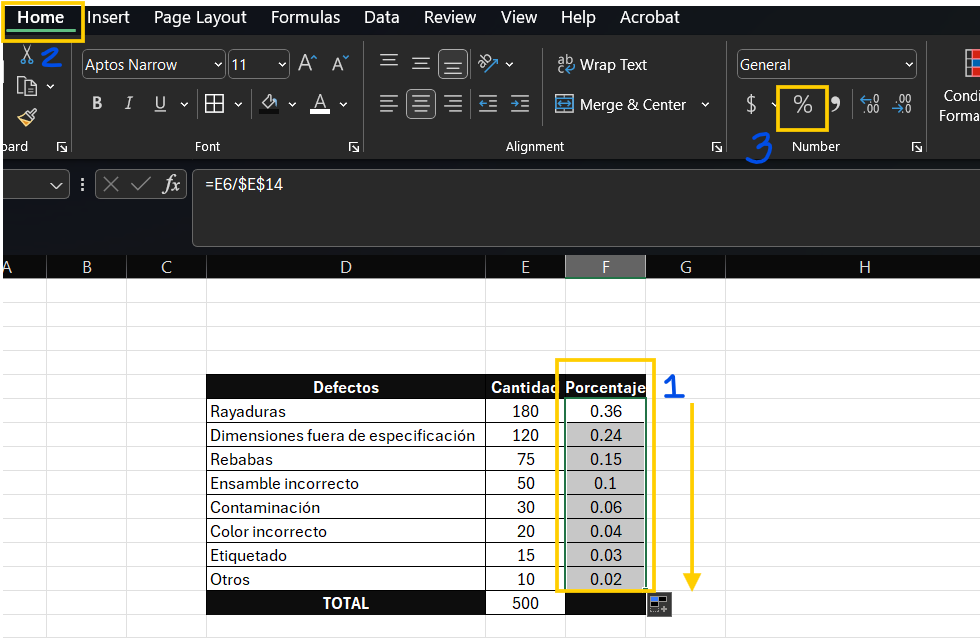Open Conditional Formatting
Viewport: 980px width, 638px height.
961,85
